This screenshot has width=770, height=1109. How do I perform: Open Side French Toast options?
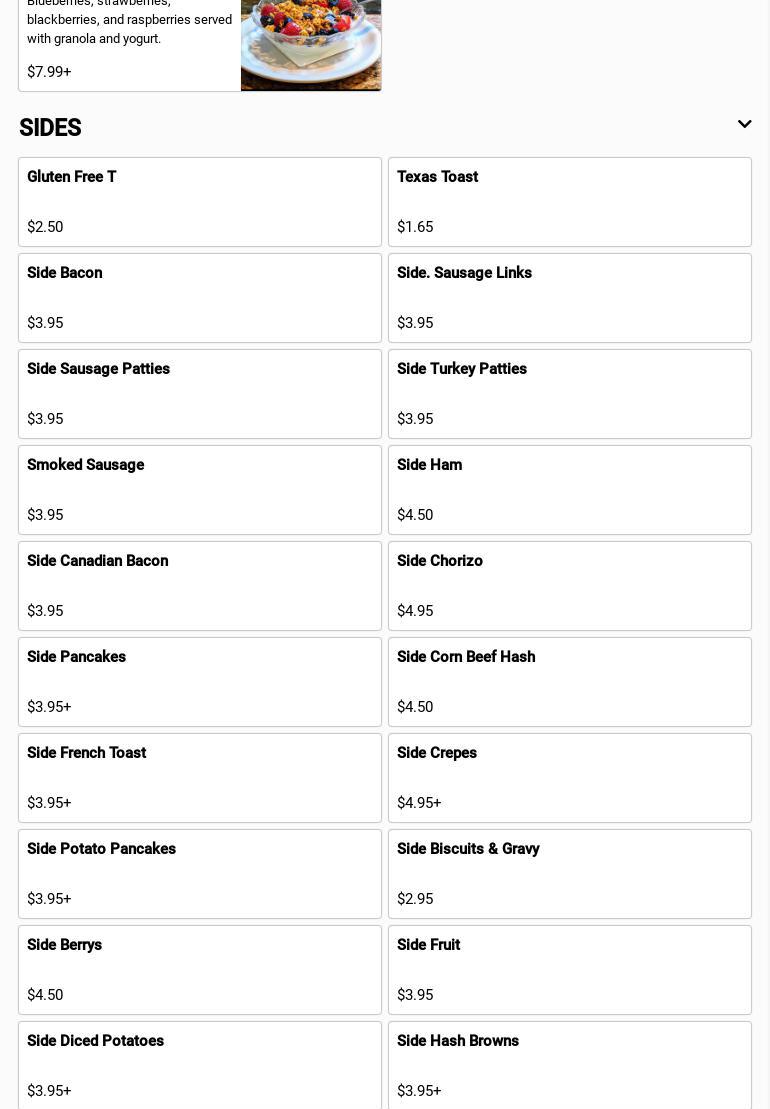(200, 778)
